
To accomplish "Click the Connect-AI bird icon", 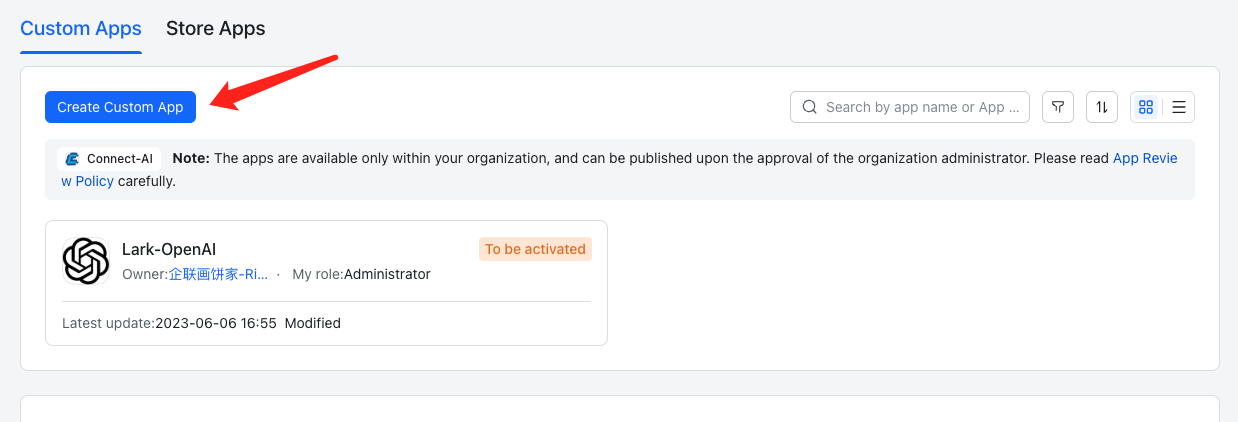I will pyautogui.click(x=72, y=158).
